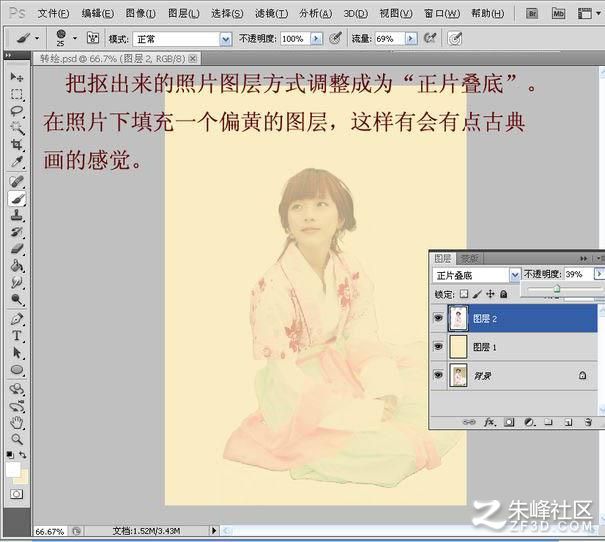
Task: Open the layer blend mode 正片叠底 dropdown
Action: [x=515, y=275]
